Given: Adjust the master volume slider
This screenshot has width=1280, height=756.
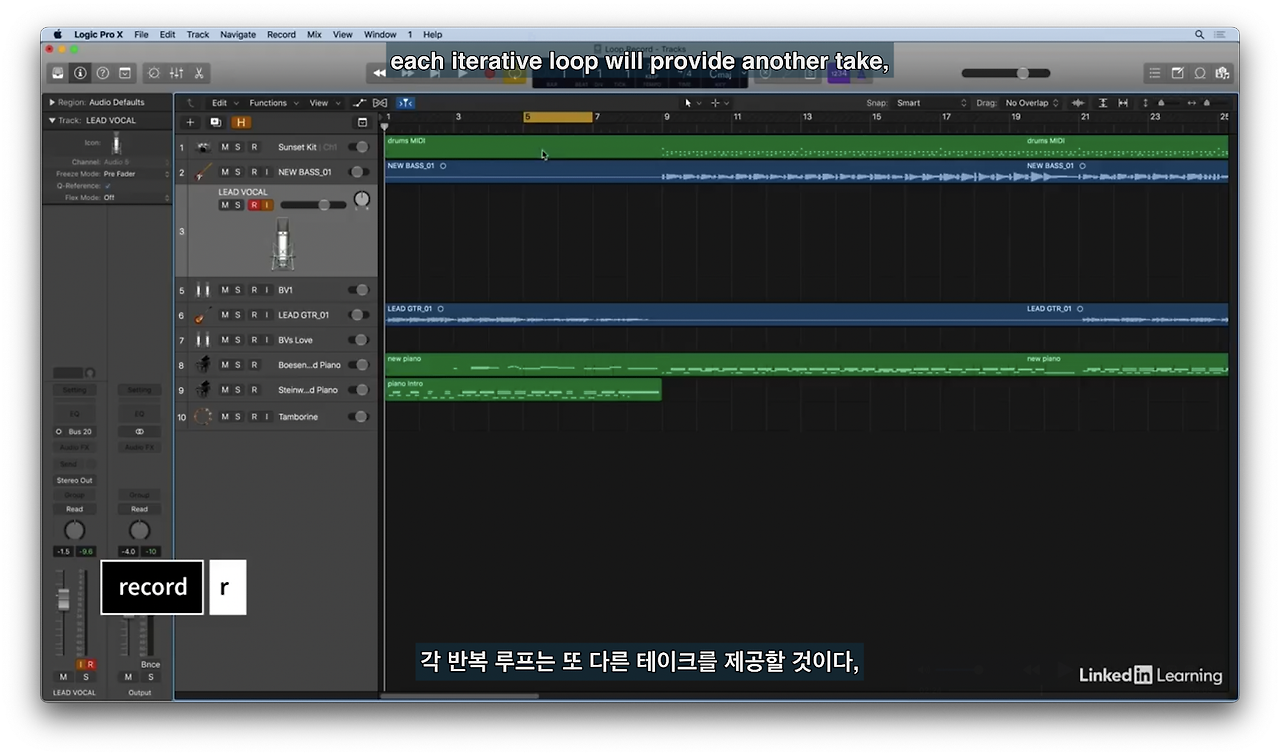Looking at the screenshot, I should pyautogui.click(x=1006, y=73).
